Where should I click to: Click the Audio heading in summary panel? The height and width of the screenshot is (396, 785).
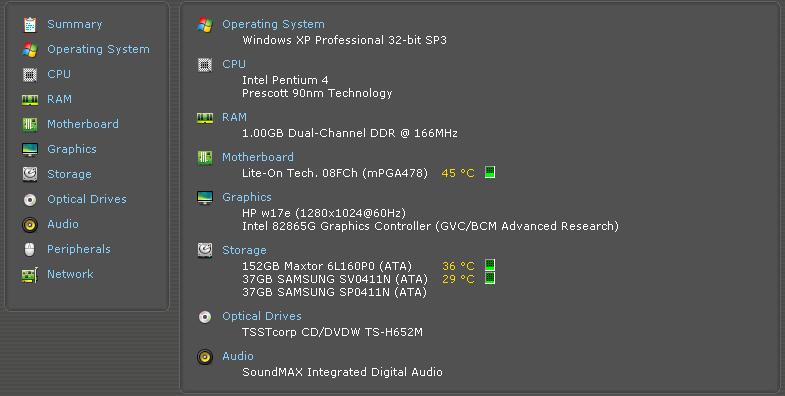[238, 356]
